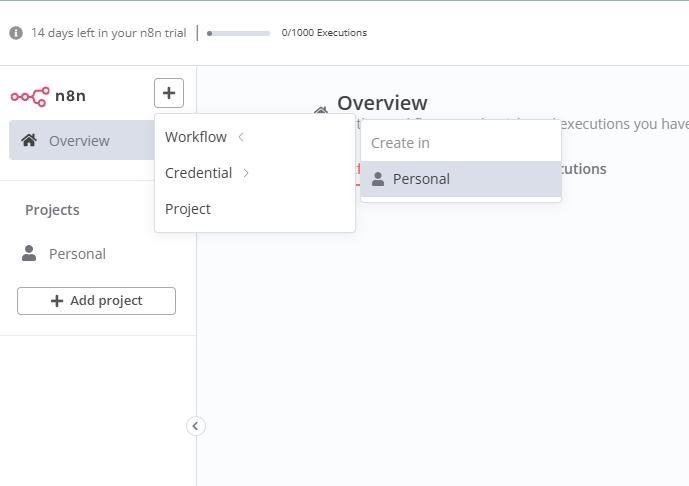Viewport: 689px width, 486px height.
Task: Choose the Credential menu entry
Action: (198, 173)
